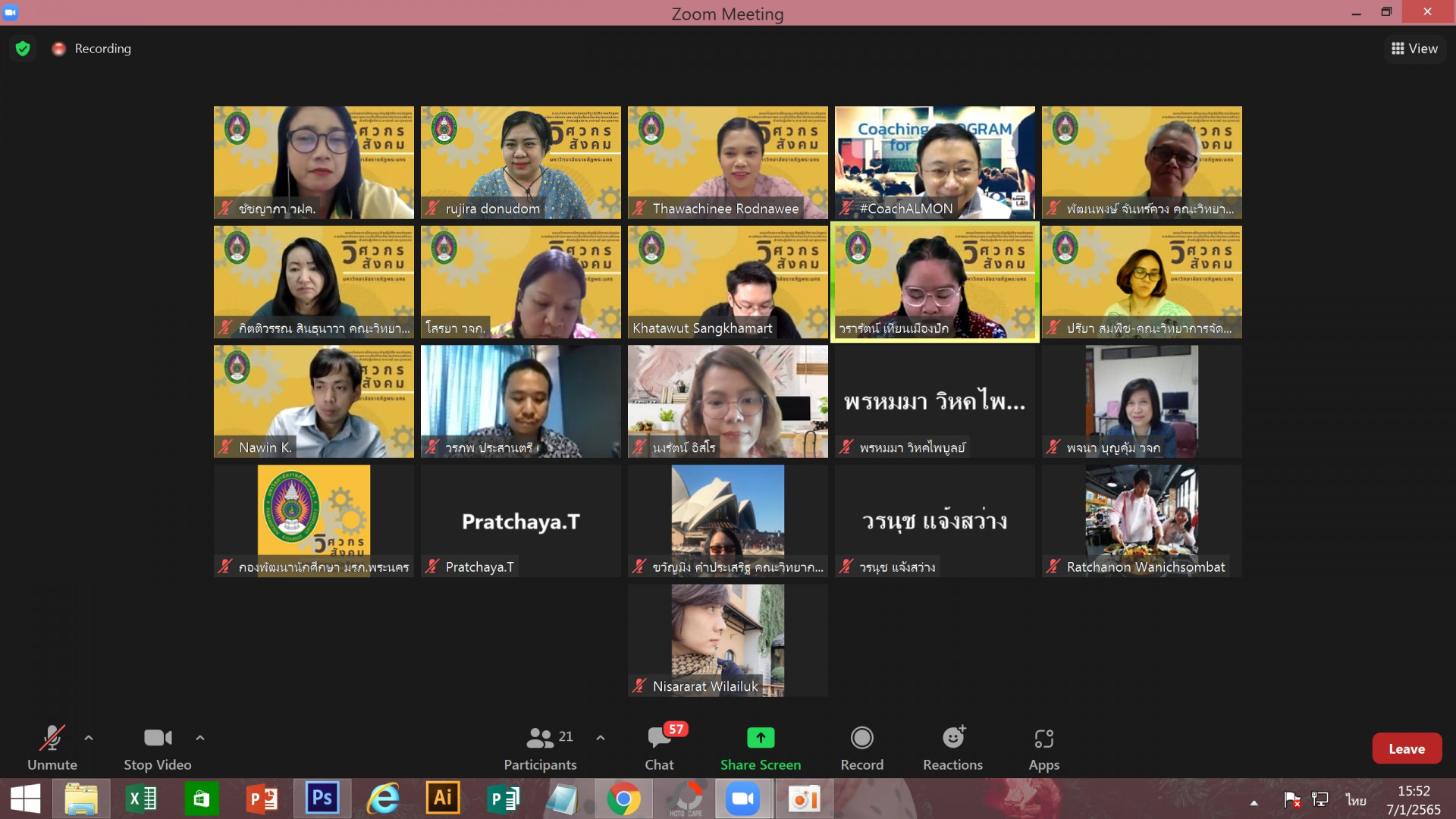Show hidden system tray icons arrow
This screenshot has width=1456, height=819.
(x=1254, y=802)
